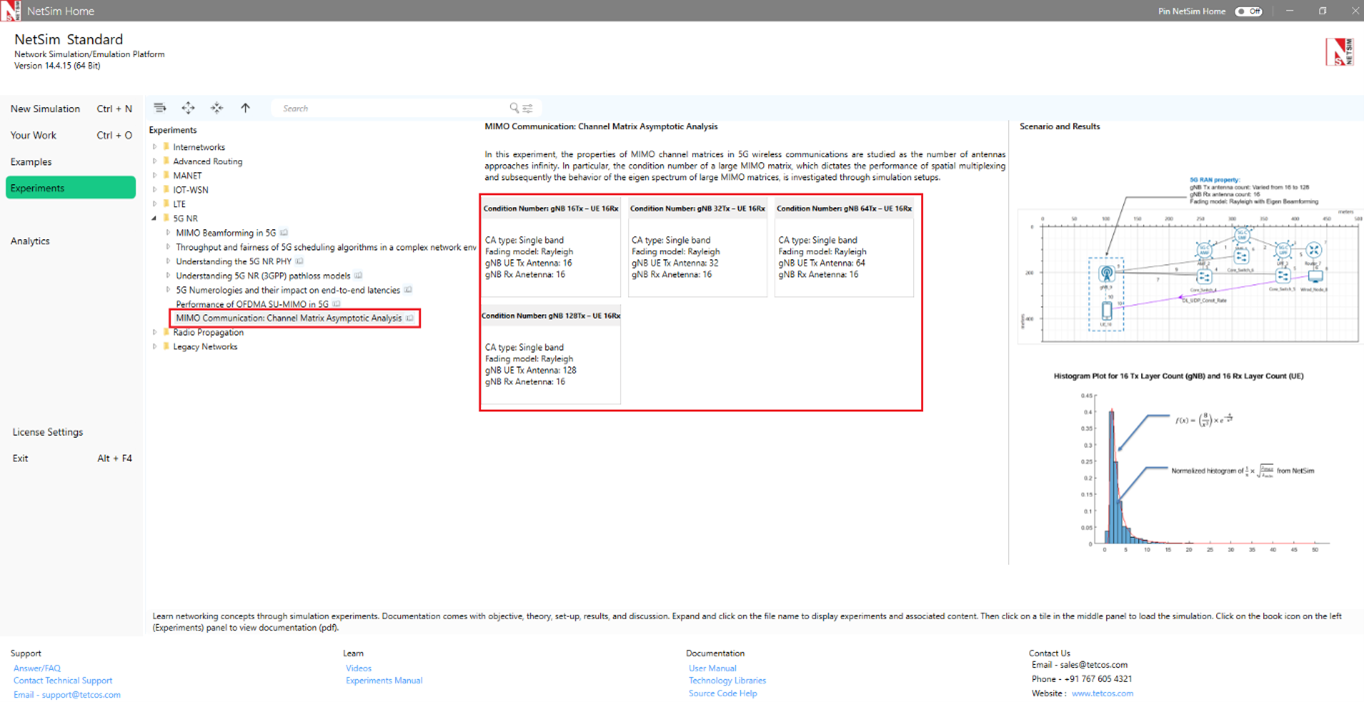Open the Experiments Manual link
This screenshot has height=702, width=1364.
(x=384, y=681)
